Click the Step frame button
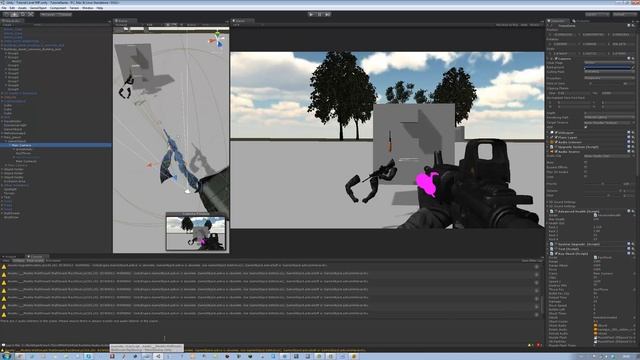This screenshot has height=360, width=640. click(x=328, y=14)
